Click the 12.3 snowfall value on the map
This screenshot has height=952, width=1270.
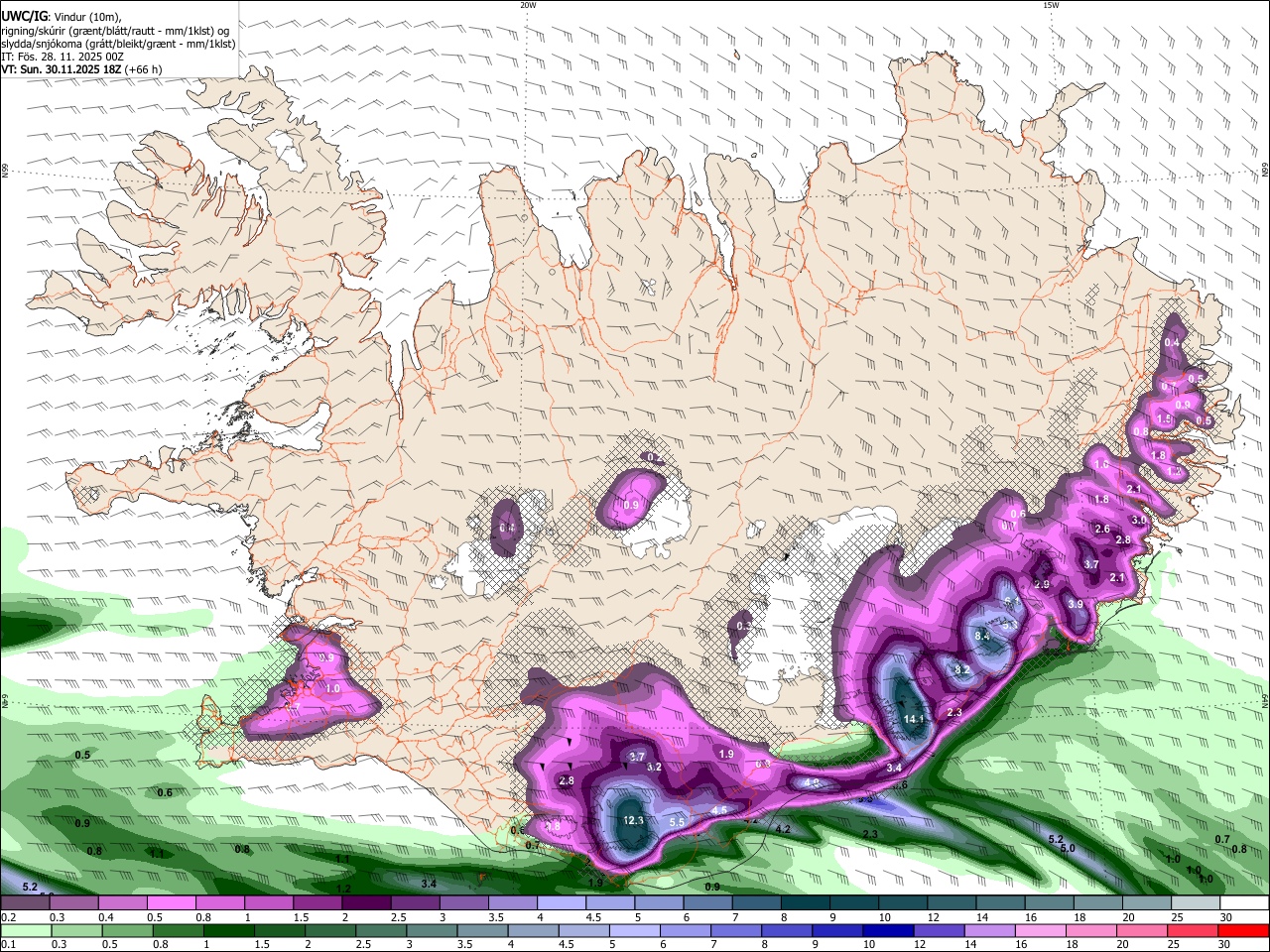[634, 821]
